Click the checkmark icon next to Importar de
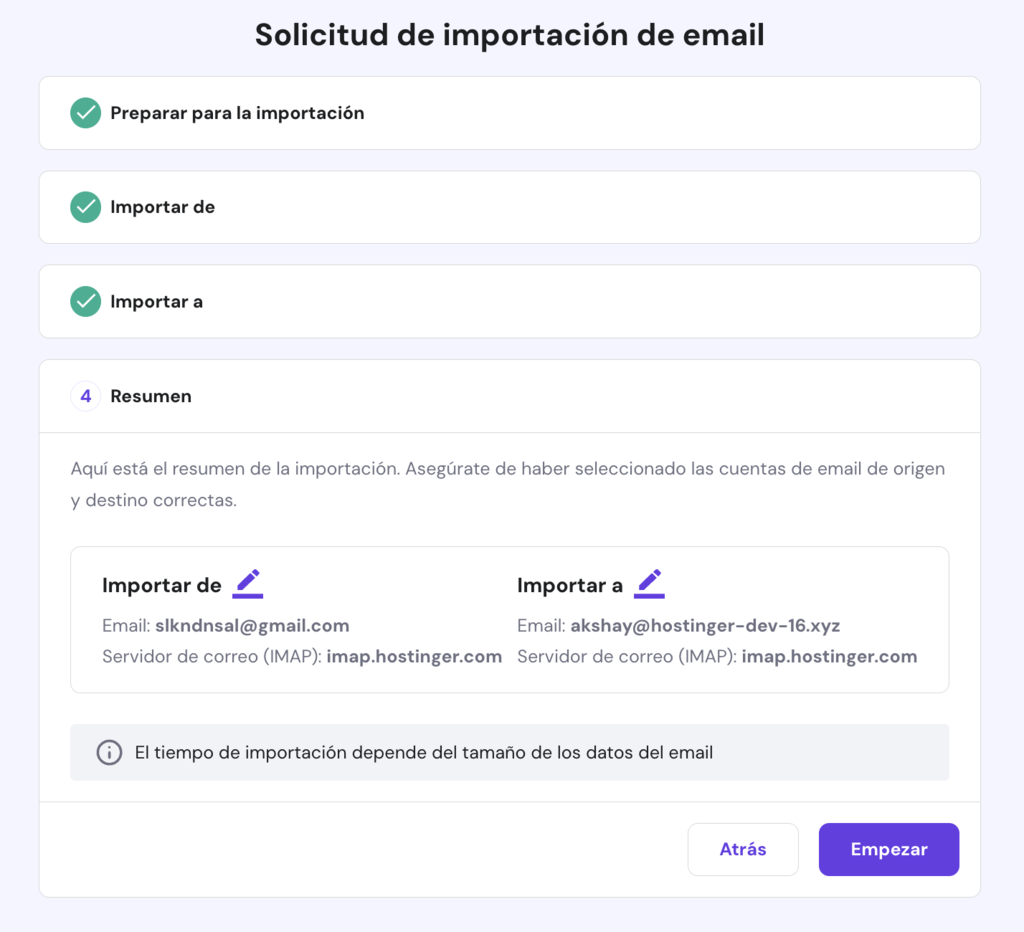The height and width of the screenshot is (932, 1024). (x=85, y=207)
